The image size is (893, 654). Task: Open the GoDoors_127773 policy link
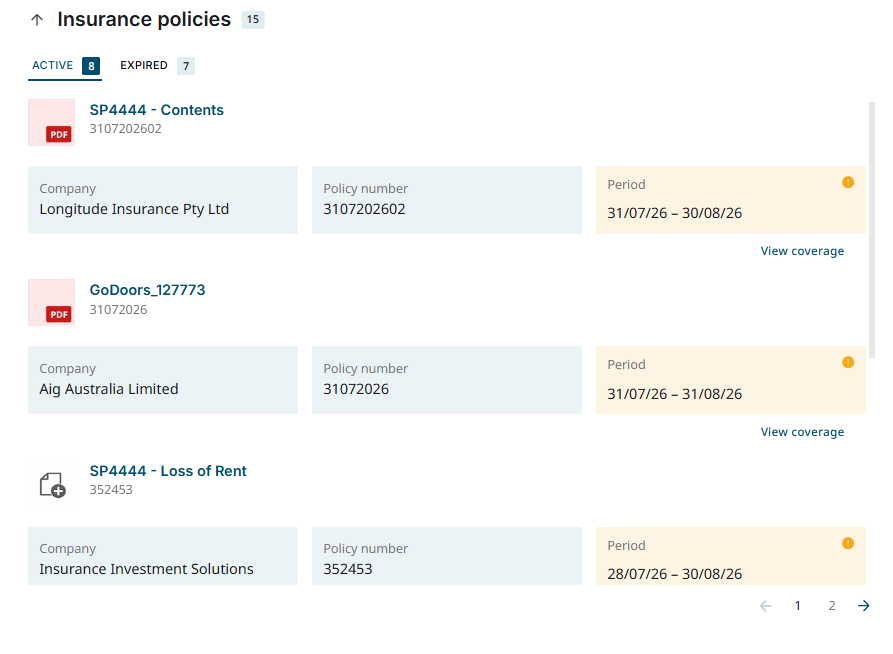(x=148, y=290)
